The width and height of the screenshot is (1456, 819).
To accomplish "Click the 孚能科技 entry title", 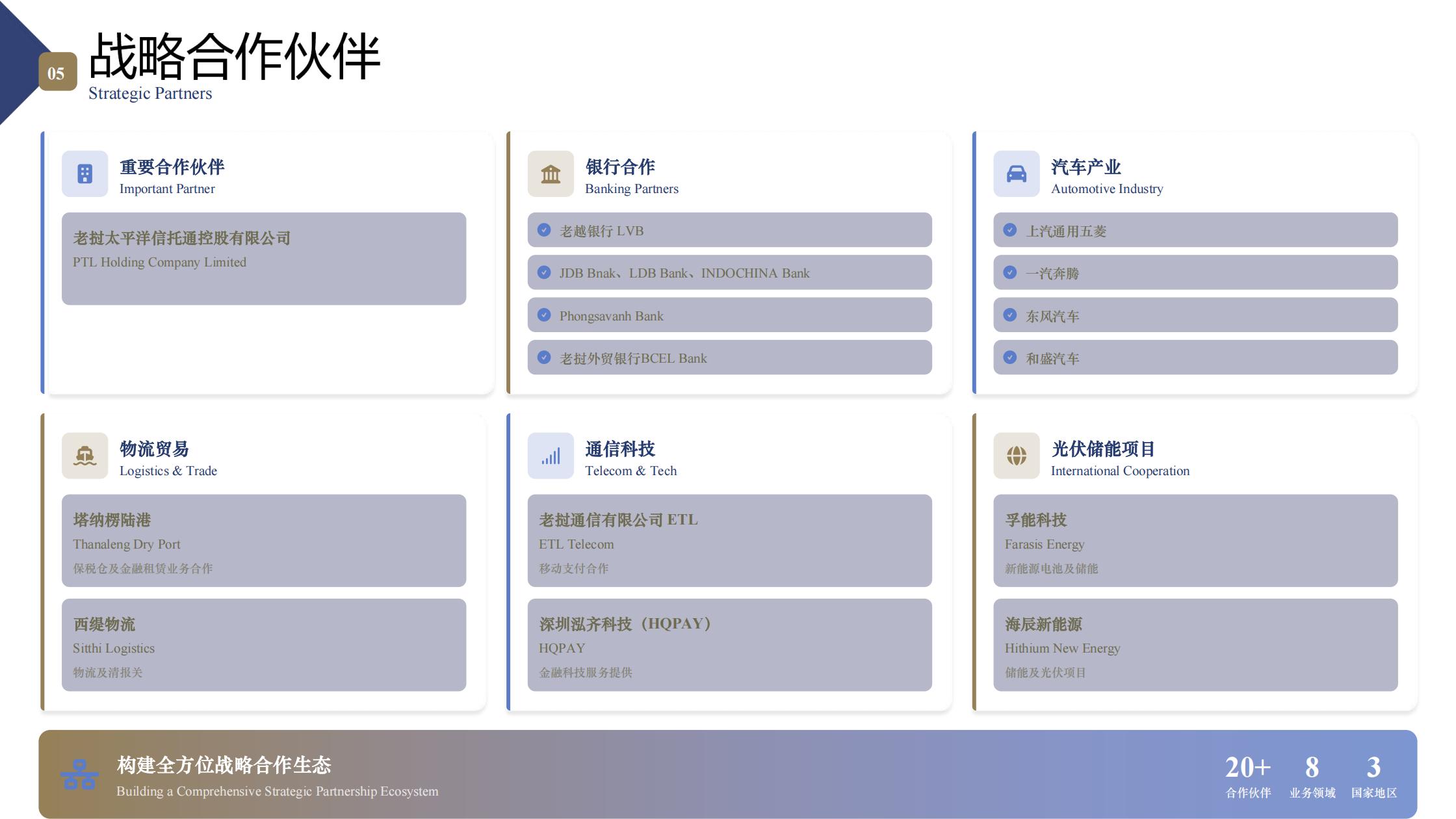I will pyautogui.click(x=1036, y=520).
